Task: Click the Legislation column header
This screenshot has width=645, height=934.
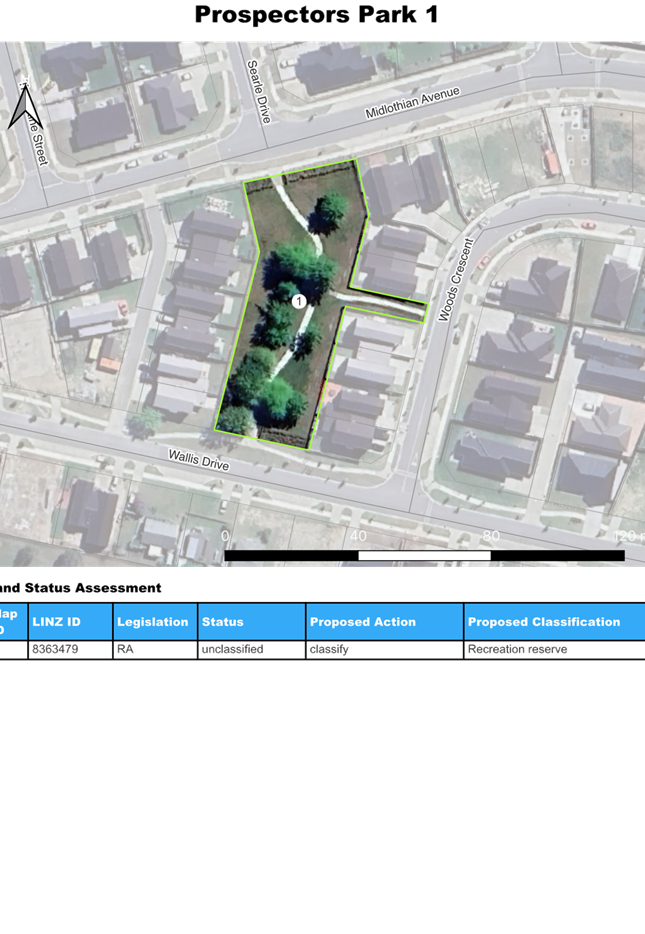Action: tap(154, 622)
